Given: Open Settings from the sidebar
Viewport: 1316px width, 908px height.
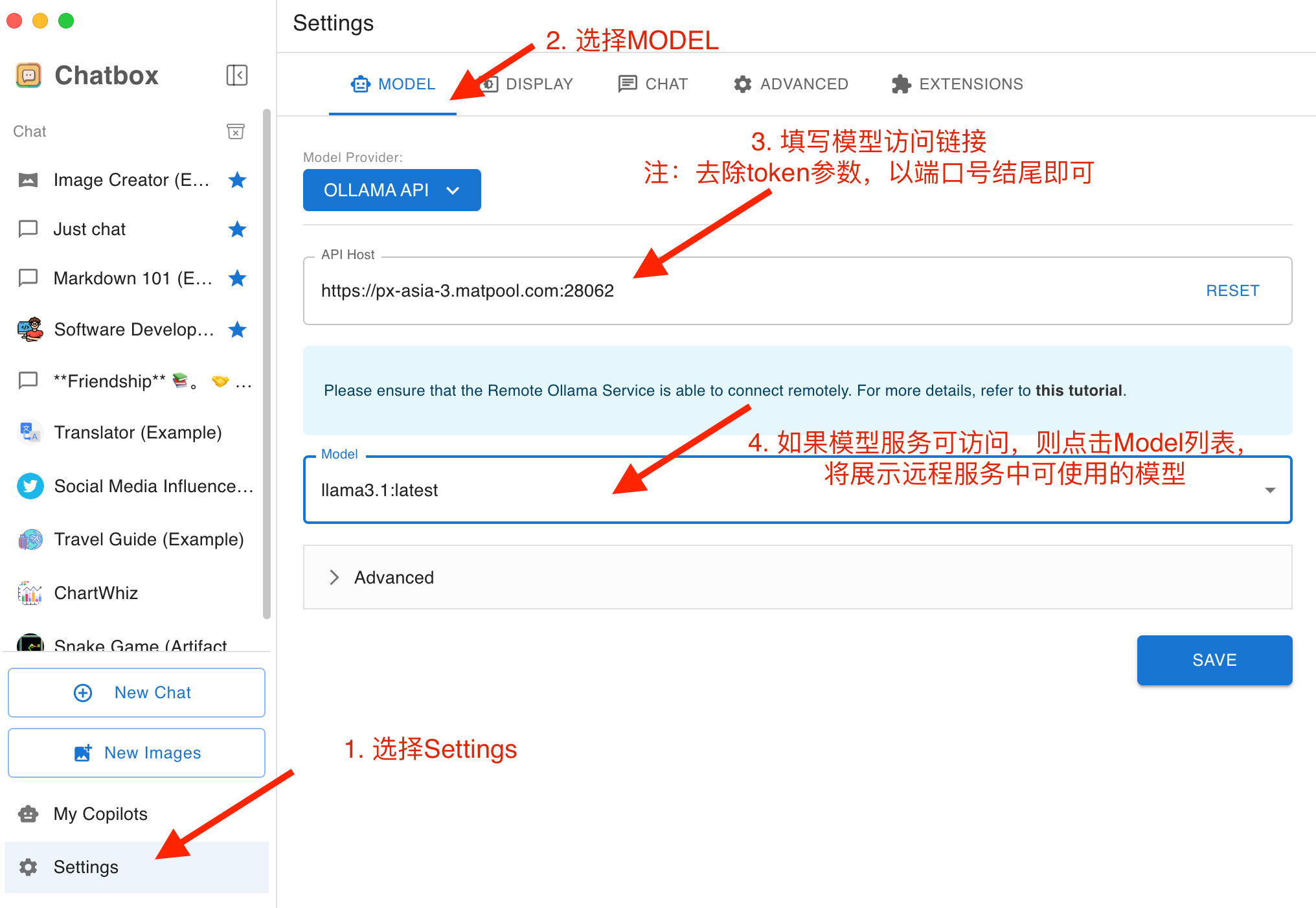Looking at the screenshot, I should (x=137, y=867).
